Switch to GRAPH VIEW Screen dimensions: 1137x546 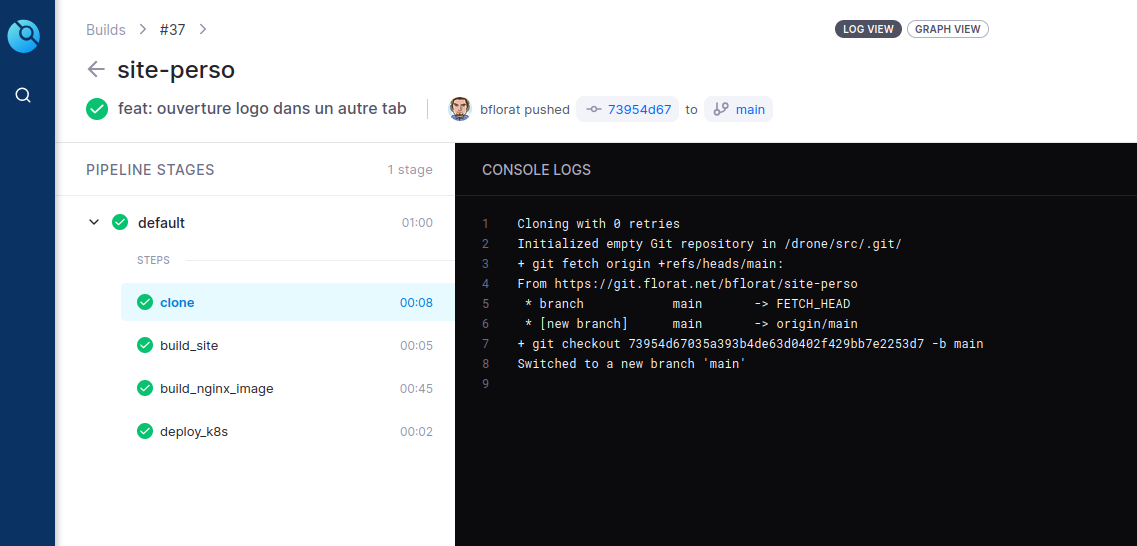tap(948, 29)
